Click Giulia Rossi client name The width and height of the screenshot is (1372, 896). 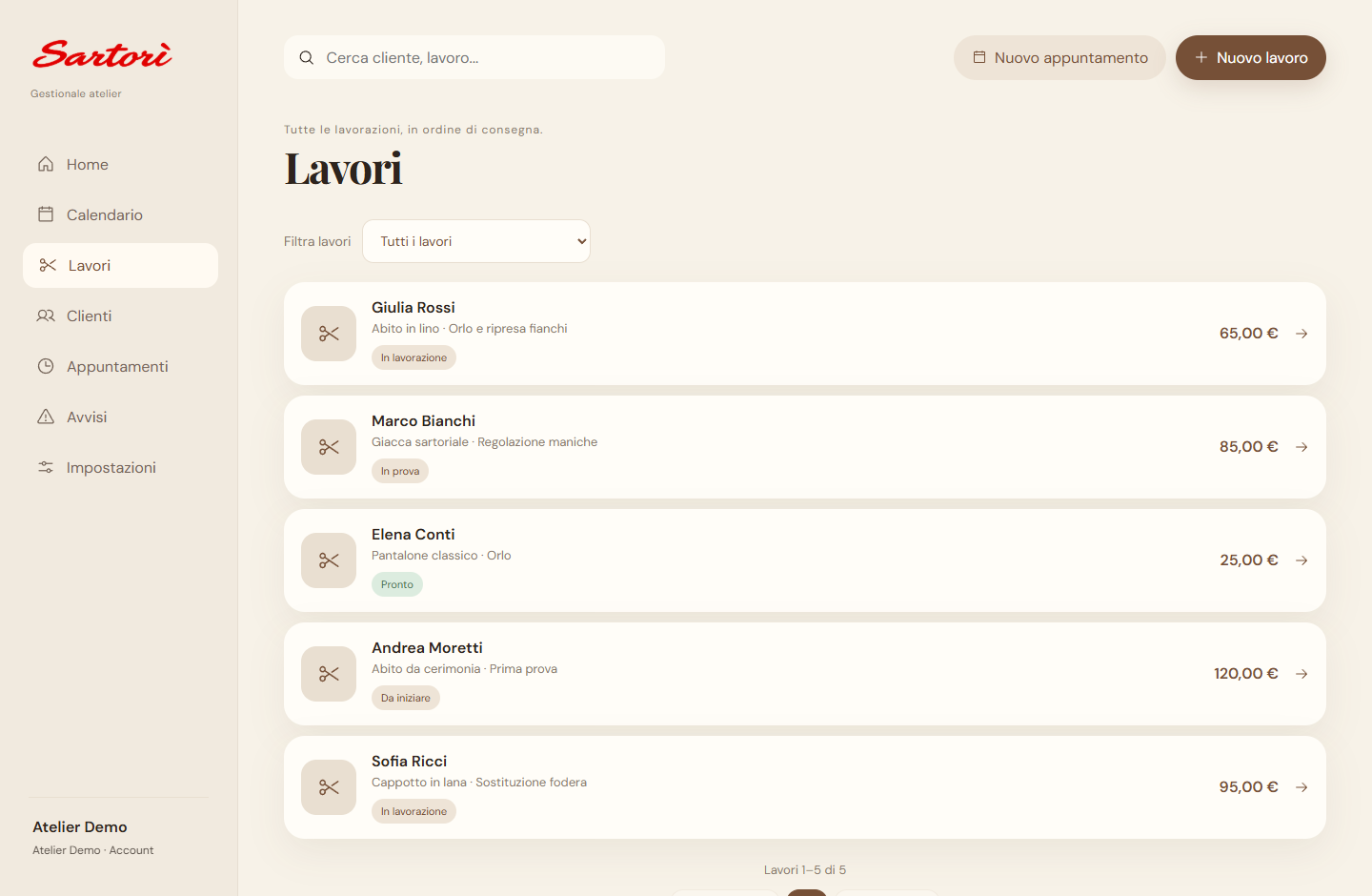(x=414, y=307)
